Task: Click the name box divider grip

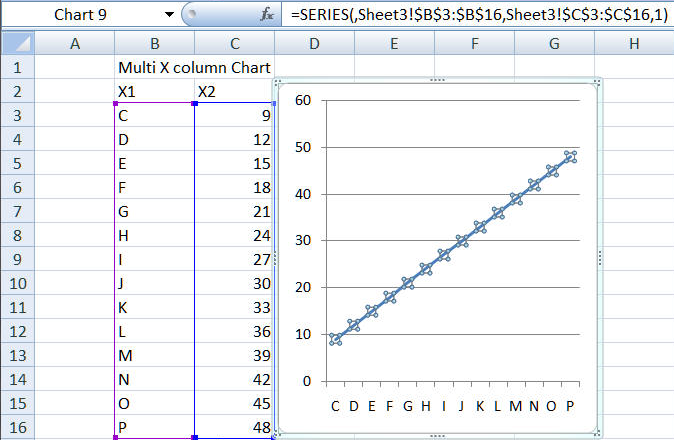Action: (x=190, y=15)
